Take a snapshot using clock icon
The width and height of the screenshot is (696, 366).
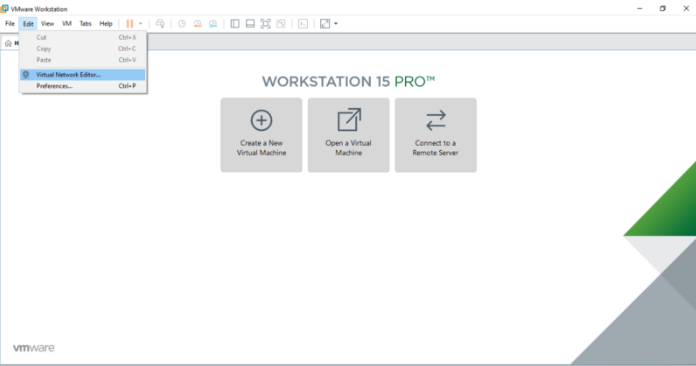[x=182, y=24]
